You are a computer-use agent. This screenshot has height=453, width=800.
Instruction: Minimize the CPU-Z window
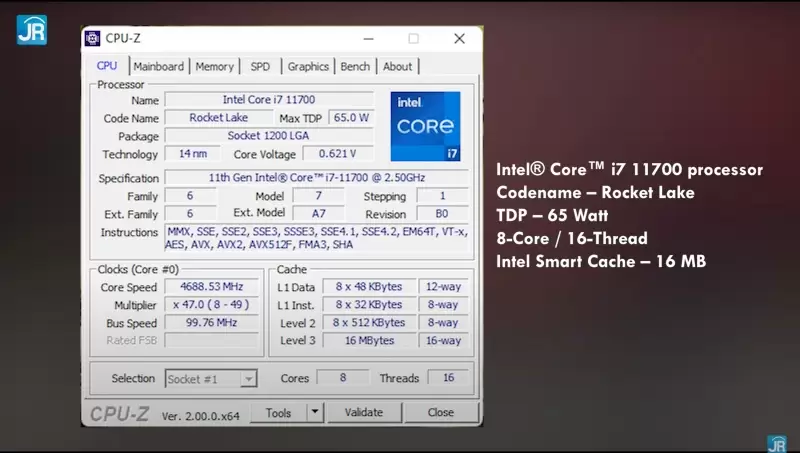[369, 39]
